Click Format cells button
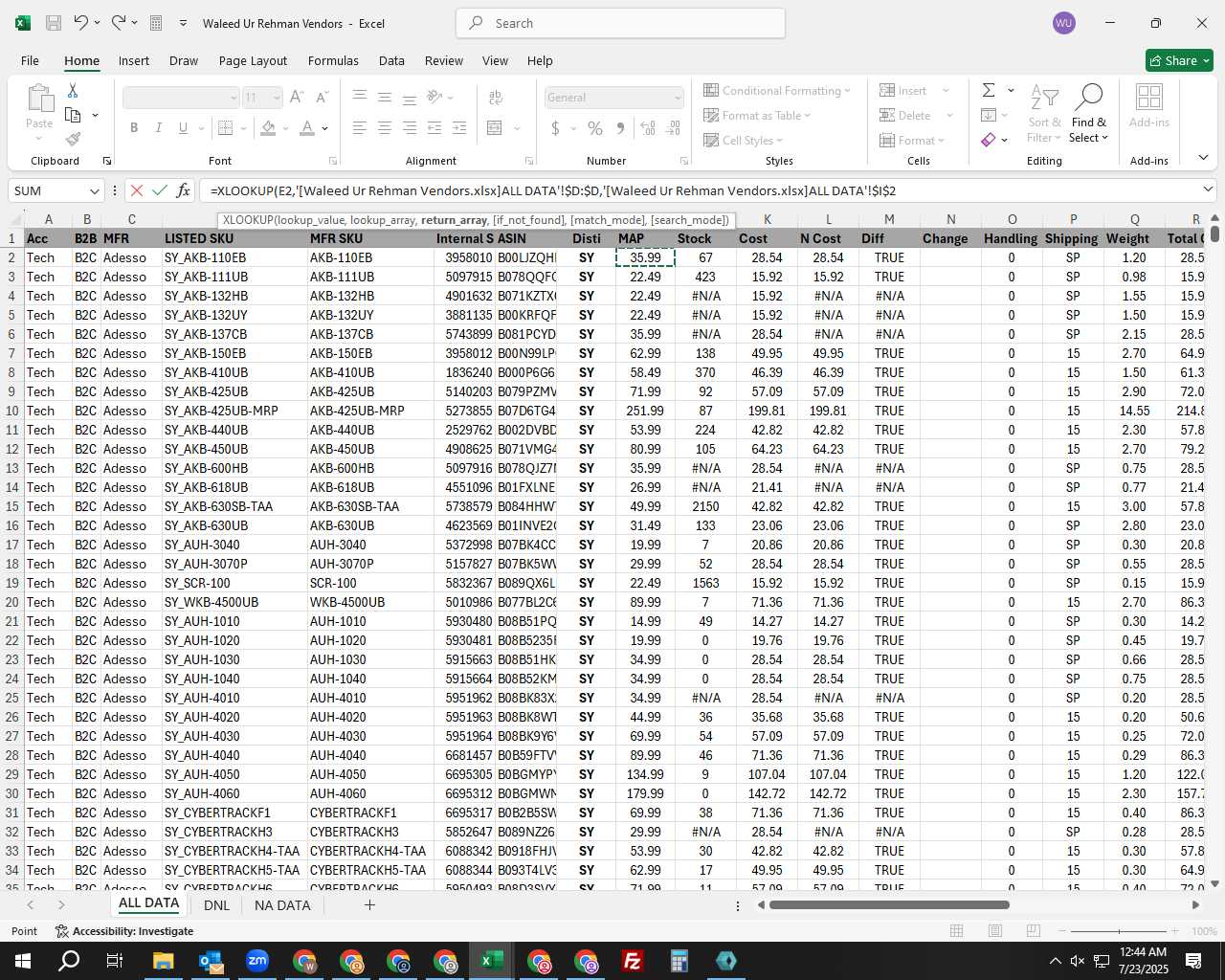 (912, 140)
